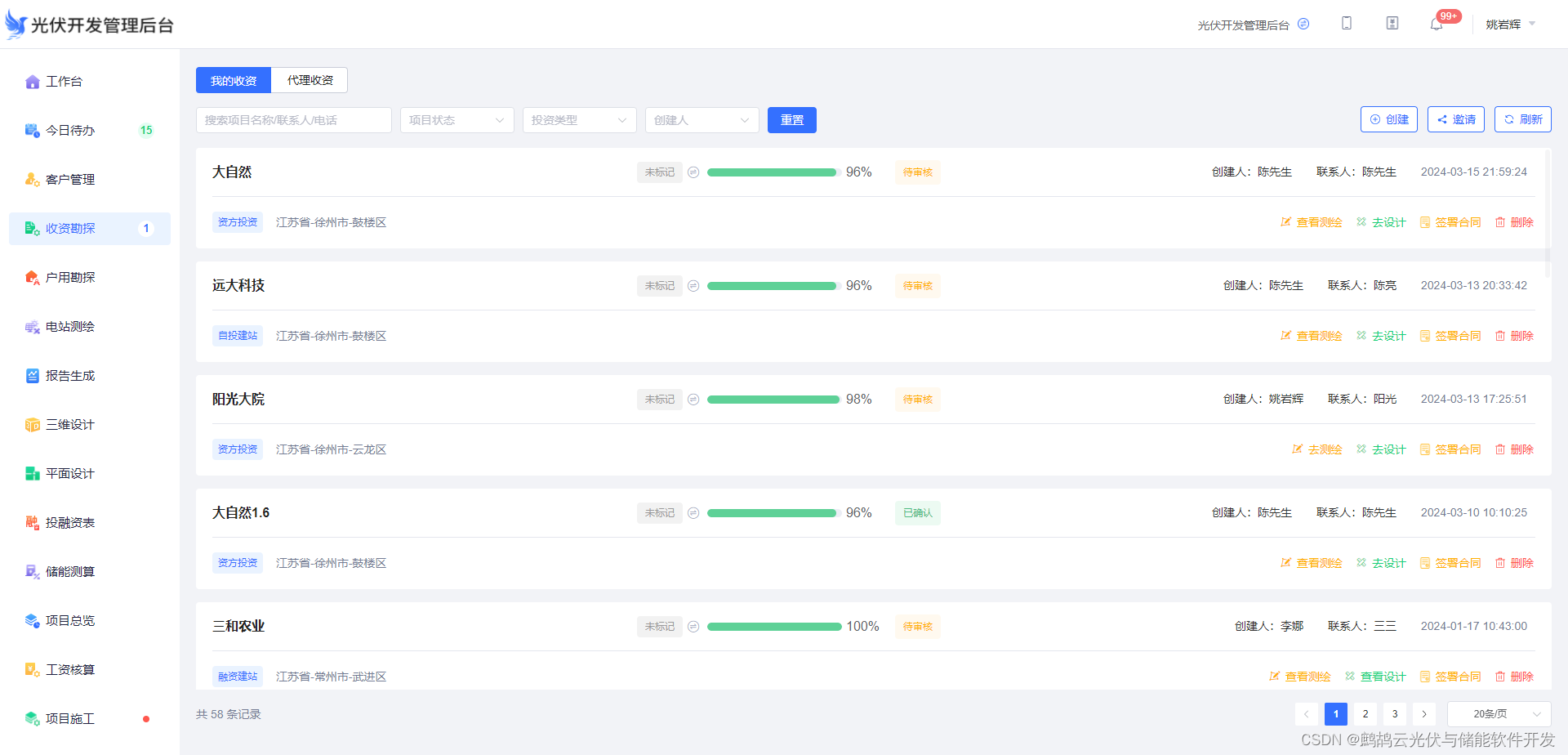Click 删除 for 大自然 project
Image resolution: width=1568 pixels, height=755 pixels.
tap(1514, 222)
